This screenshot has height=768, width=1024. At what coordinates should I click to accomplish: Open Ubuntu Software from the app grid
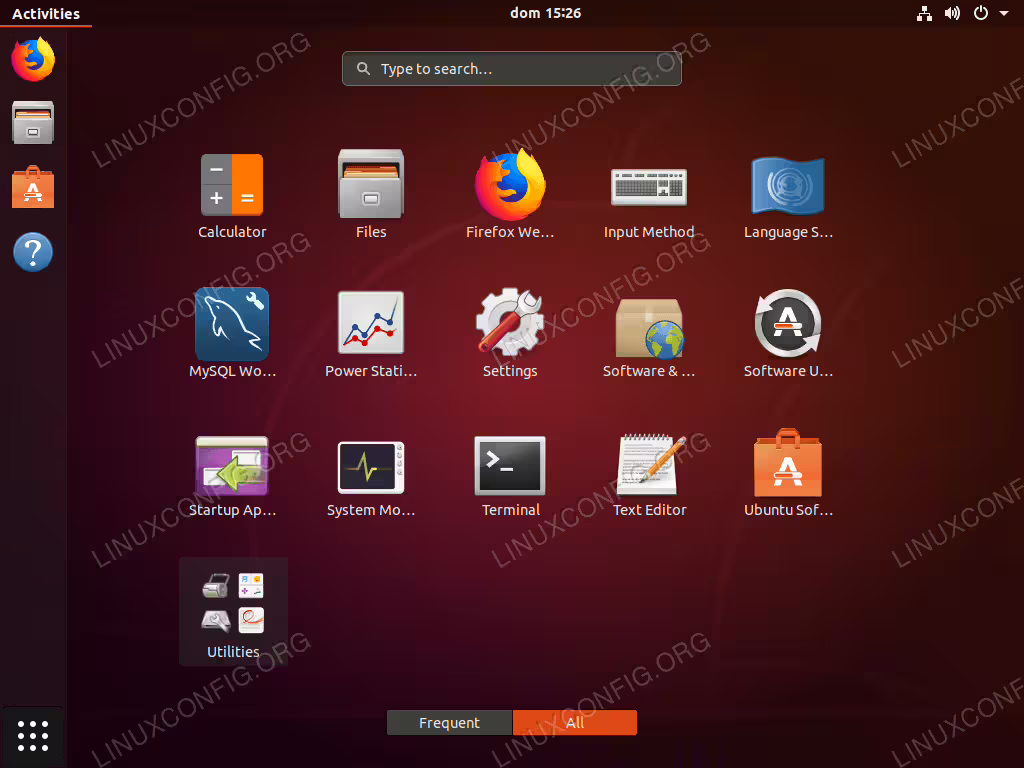(788, 463)
